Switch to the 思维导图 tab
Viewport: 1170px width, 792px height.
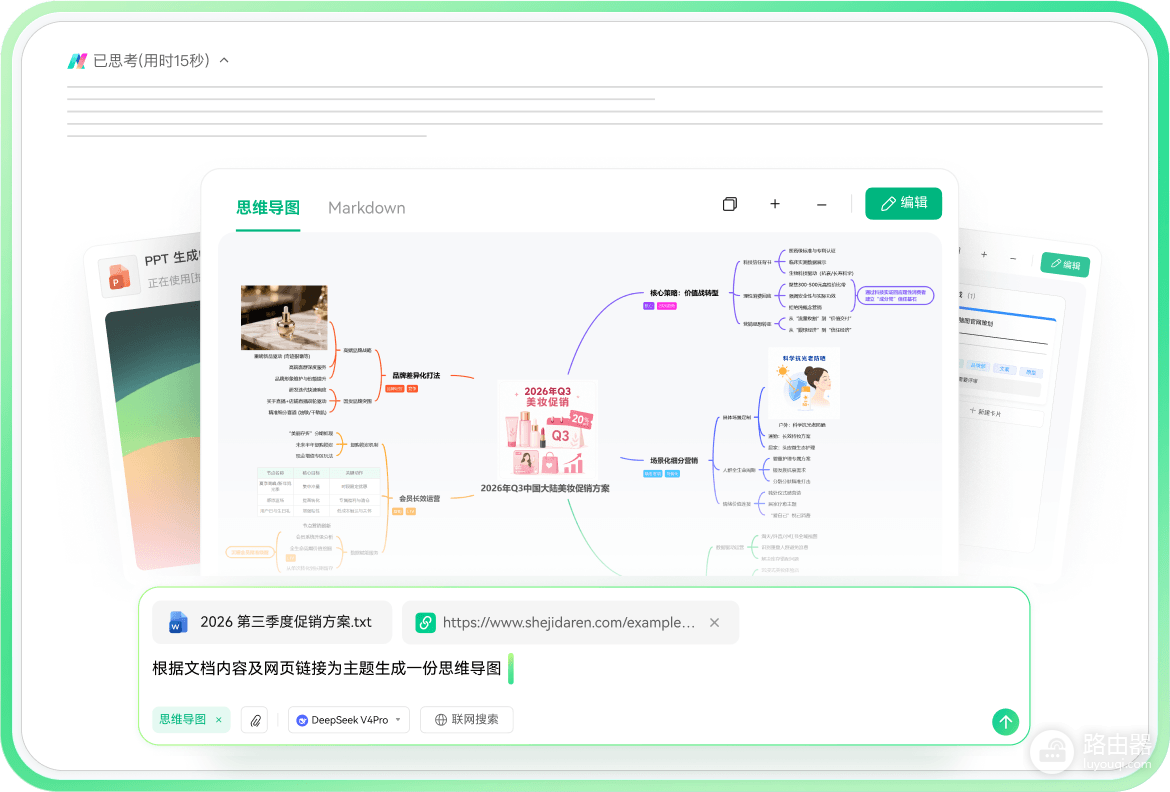click(268, 208)
